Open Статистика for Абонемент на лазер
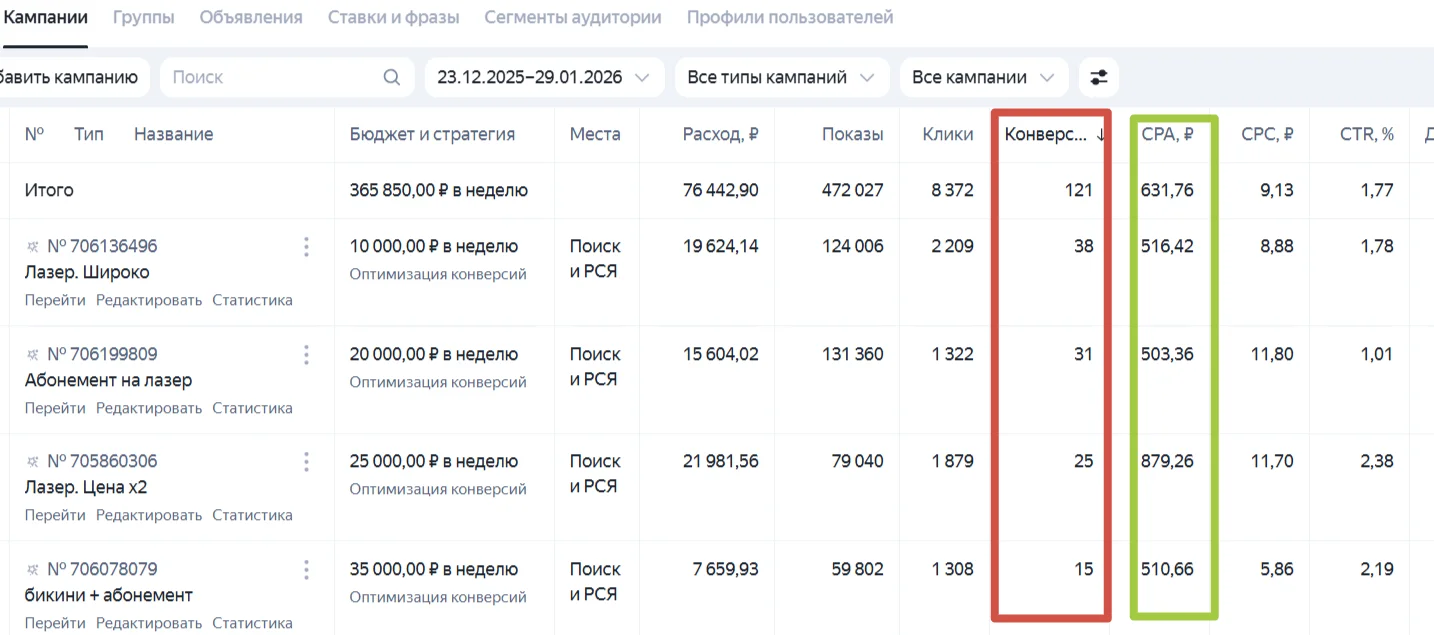 [x=252, y=408]
